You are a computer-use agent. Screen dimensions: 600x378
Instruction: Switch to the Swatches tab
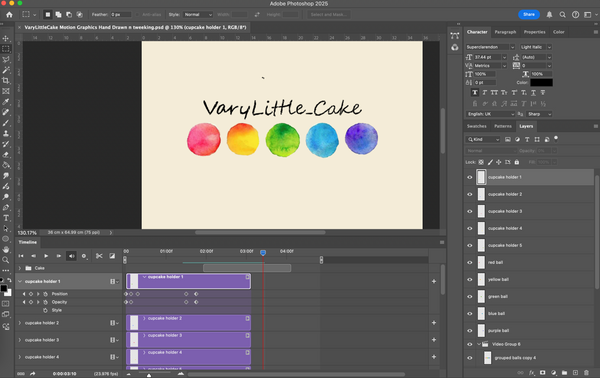tap(476, 126)
